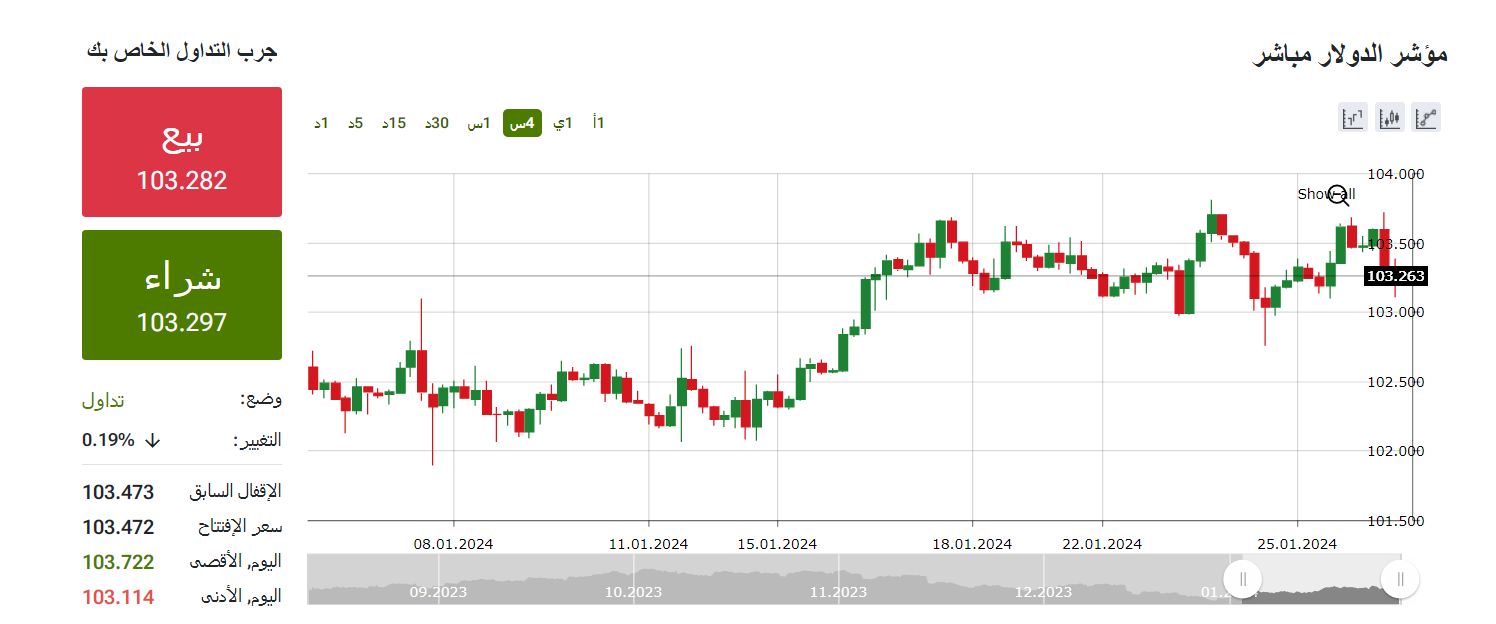
Task: Switch to the 5د timeframe
Action: [x=356, y=123]
